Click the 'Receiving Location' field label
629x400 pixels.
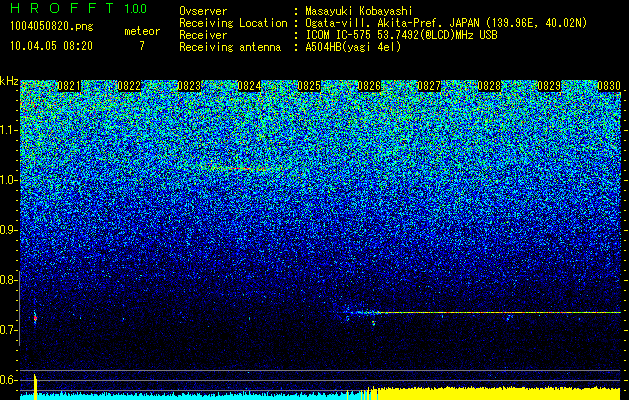(233, 23)
